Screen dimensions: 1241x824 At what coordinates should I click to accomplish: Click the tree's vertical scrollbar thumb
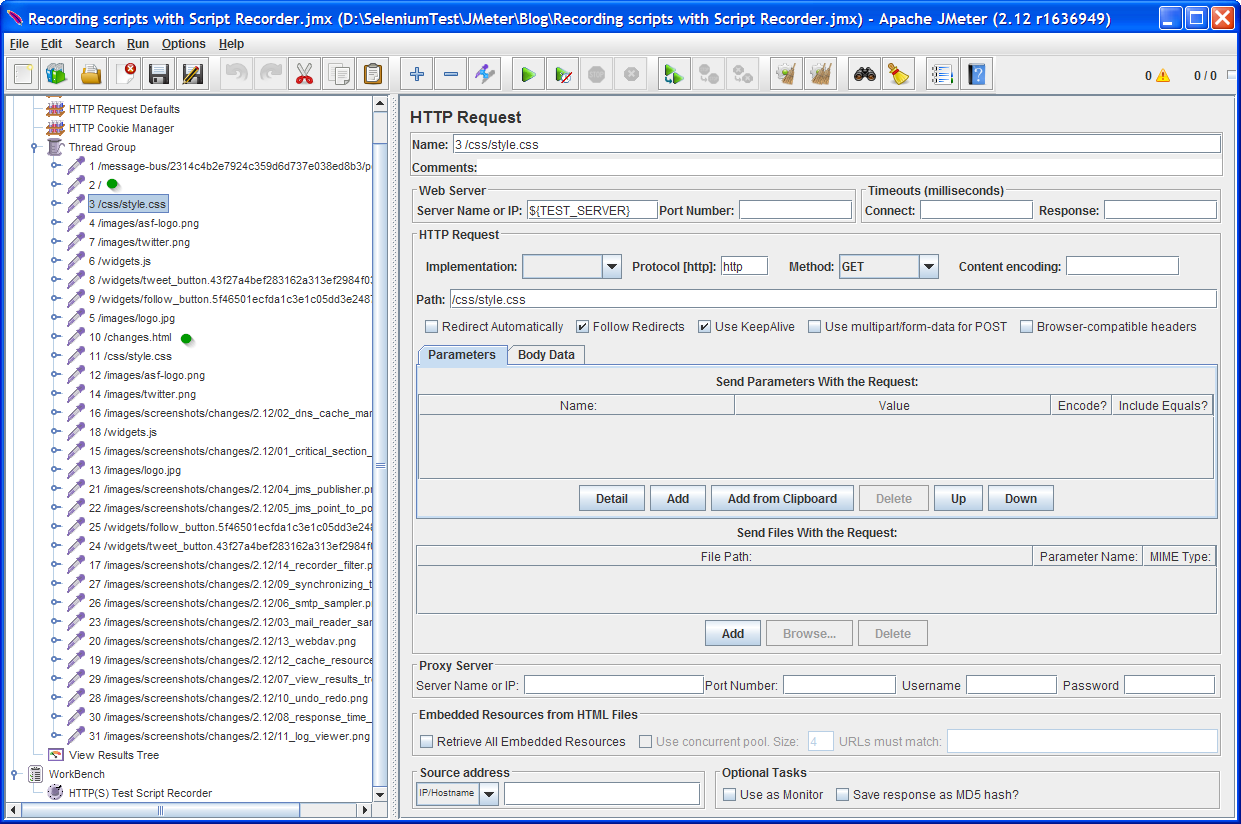[380, 464]
